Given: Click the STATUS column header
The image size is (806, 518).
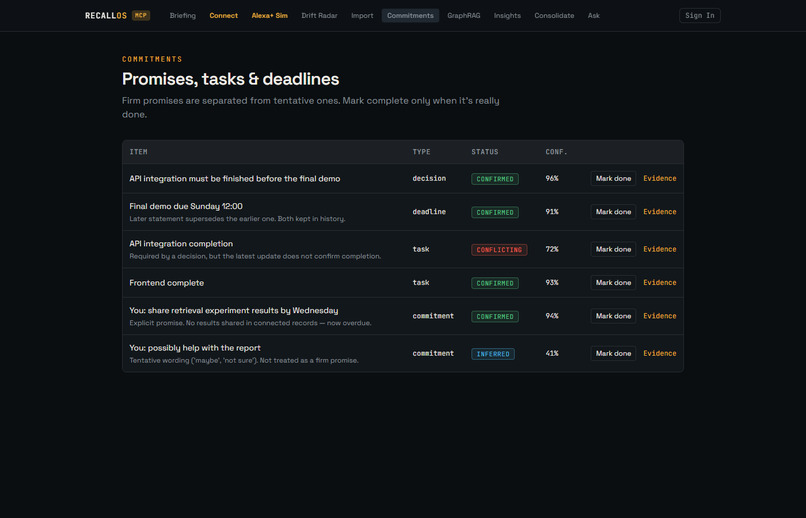Looking at the screenshot, I should 485,152.
